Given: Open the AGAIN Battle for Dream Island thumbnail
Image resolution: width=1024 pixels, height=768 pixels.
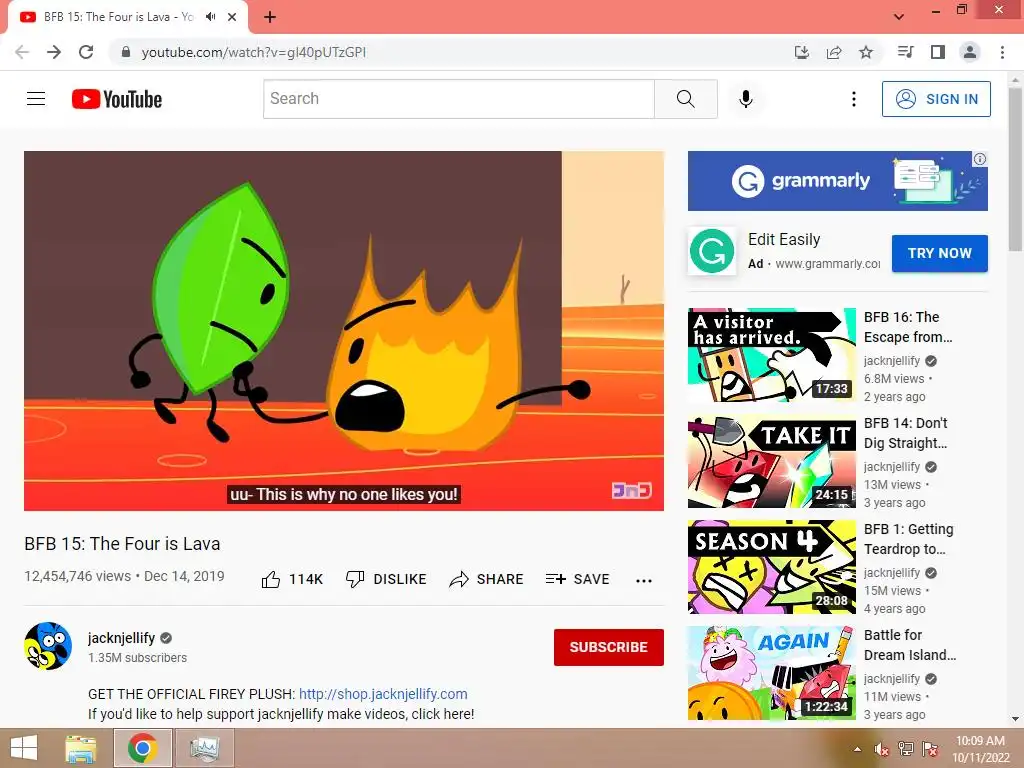Looking at the screenshot, I should [x=771, y=673].
